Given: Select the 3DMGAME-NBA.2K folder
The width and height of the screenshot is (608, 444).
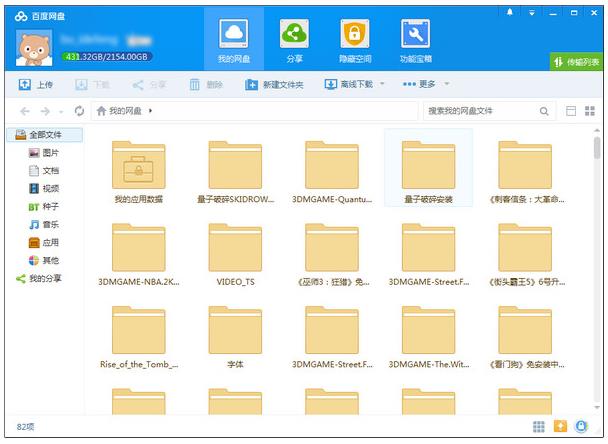Looking at the screenshot, I should (x=138, y=255).
